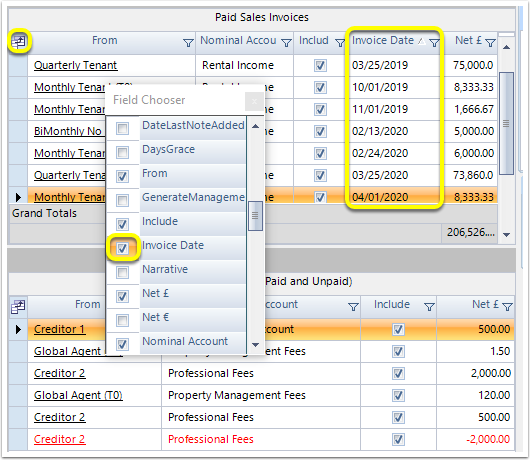
Task: Click filter icon on Nominal Account column
Action: point(286,43)
